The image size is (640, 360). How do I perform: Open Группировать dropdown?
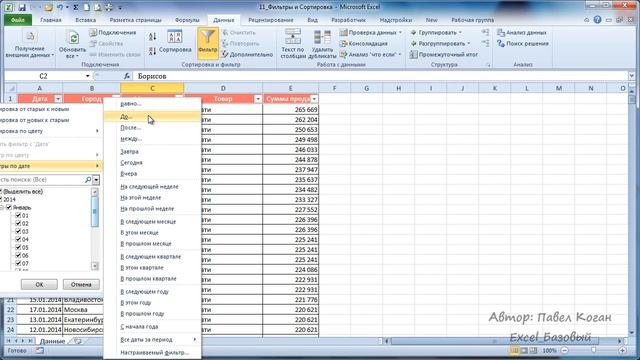pyautogui.click(x=436, y=33)
